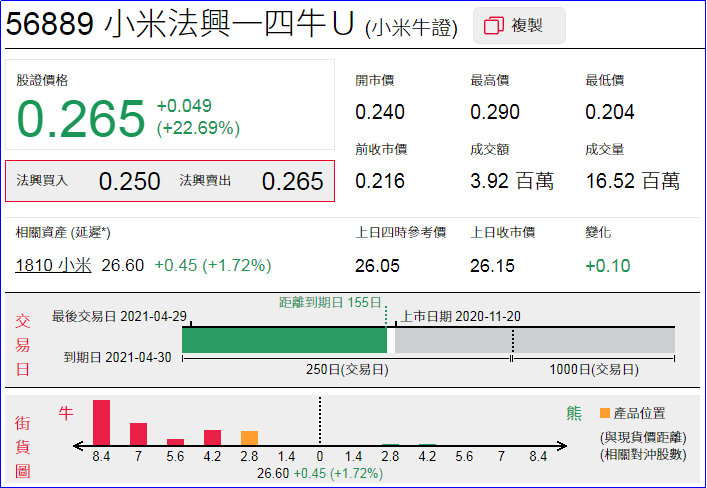This screenshot has height=488, width=707.
Task: Click the 最低價 value 0.204
Action: tap(610, 112)
